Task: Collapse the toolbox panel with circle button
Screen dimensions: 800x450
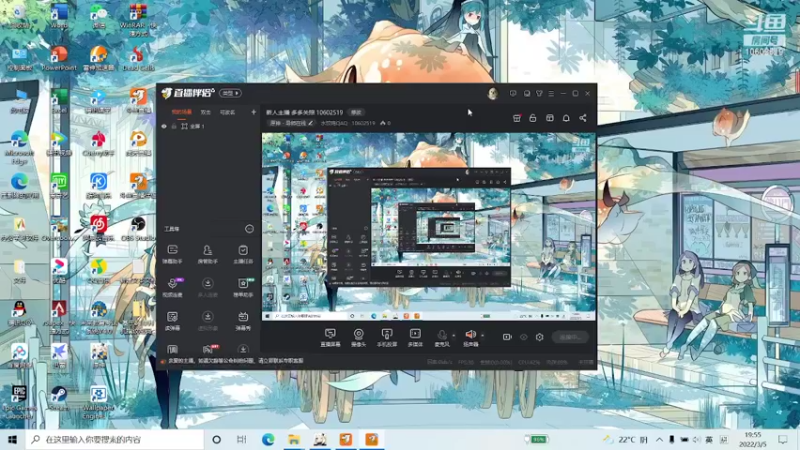Action: [x=249, y=229]
